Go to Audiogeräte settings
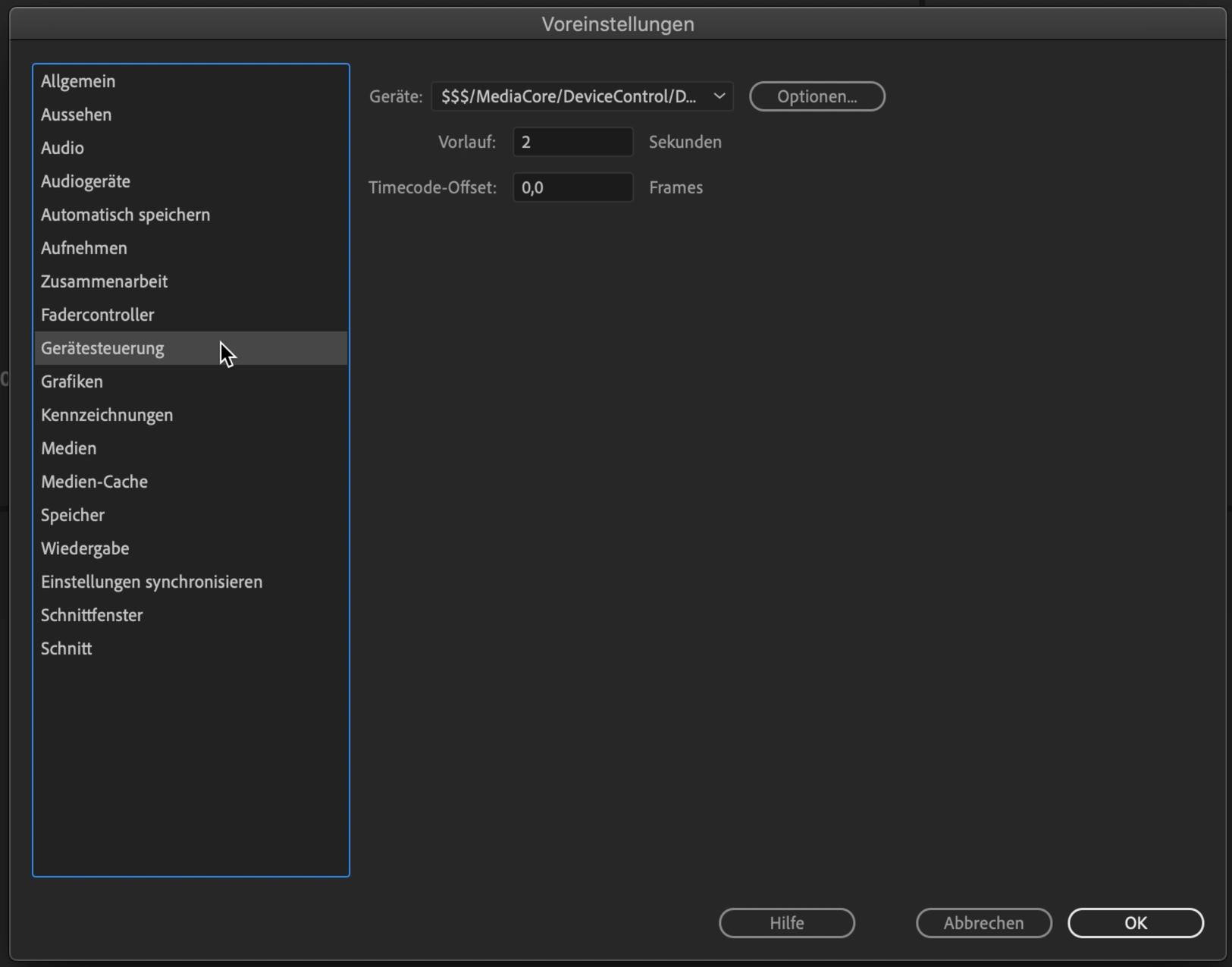Screen dimensions: 1232x967 click(86, 181)
